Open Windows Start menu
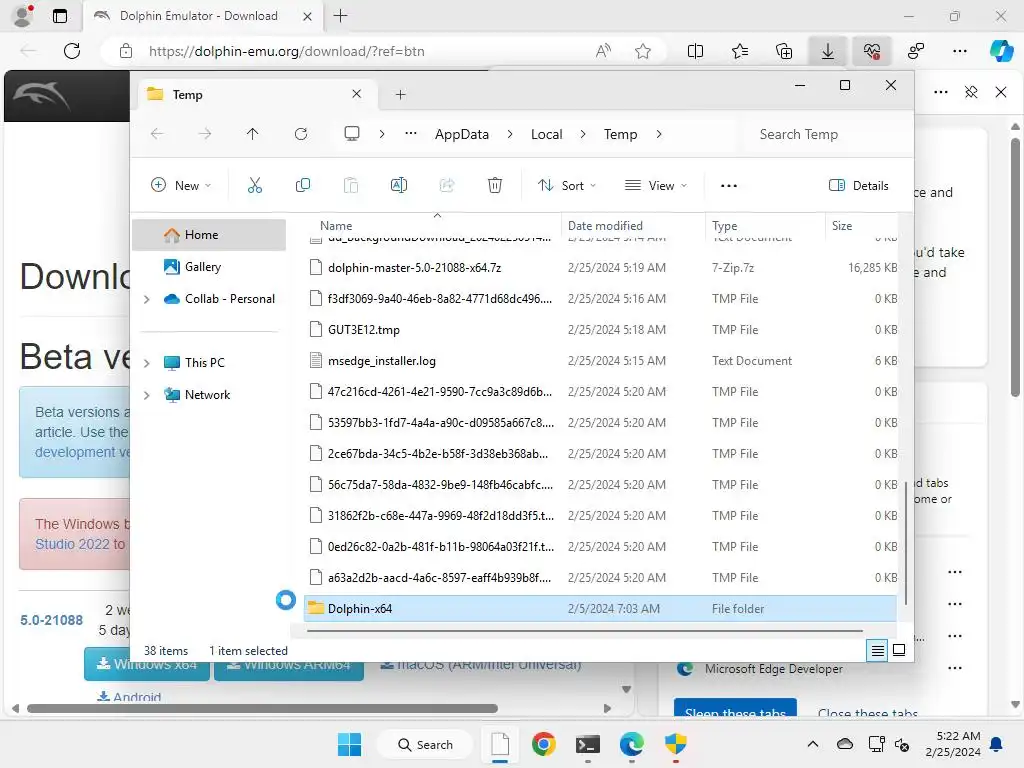 (x=349, y=744)
